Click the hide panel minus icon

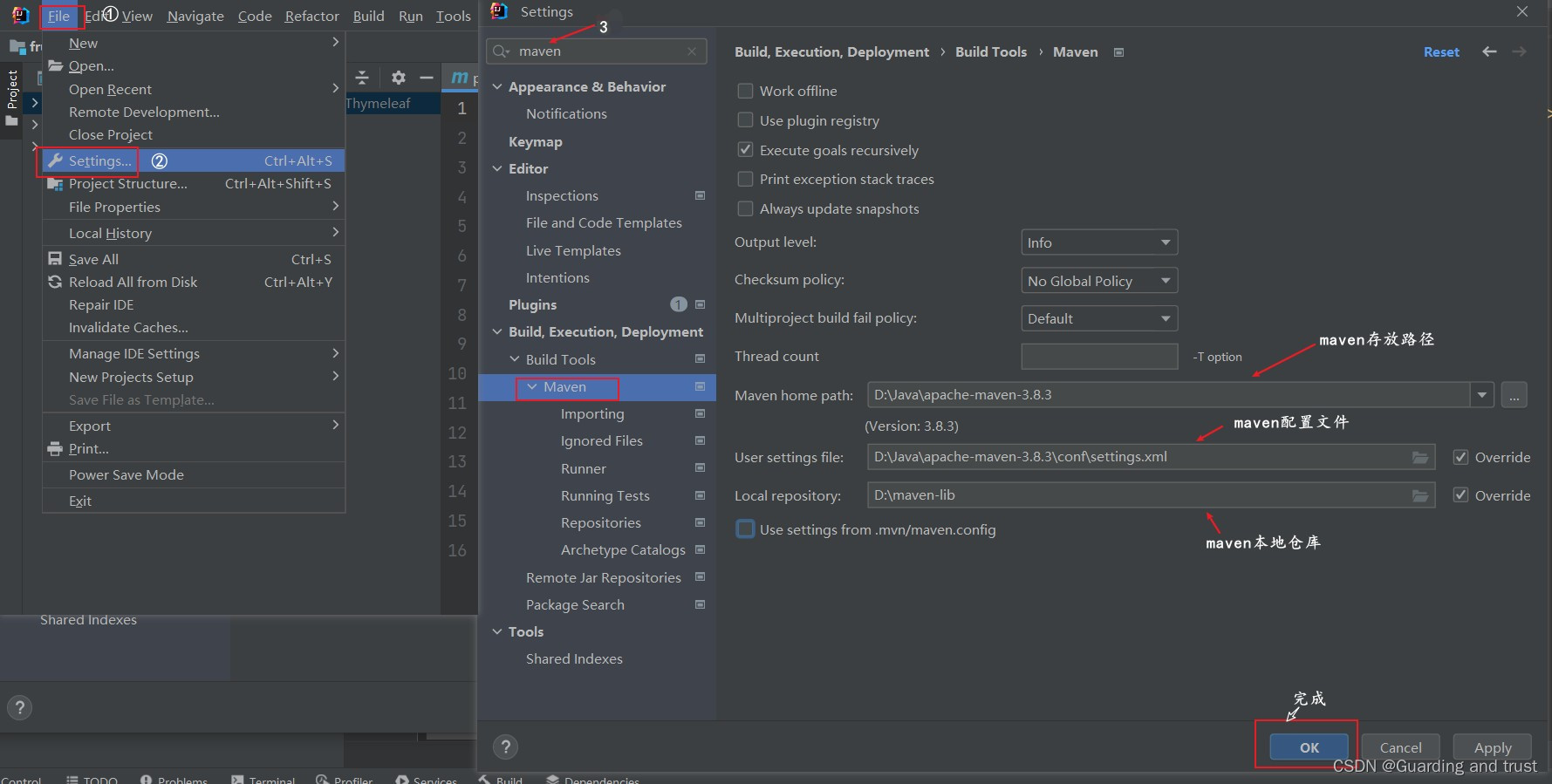point(427,78)
